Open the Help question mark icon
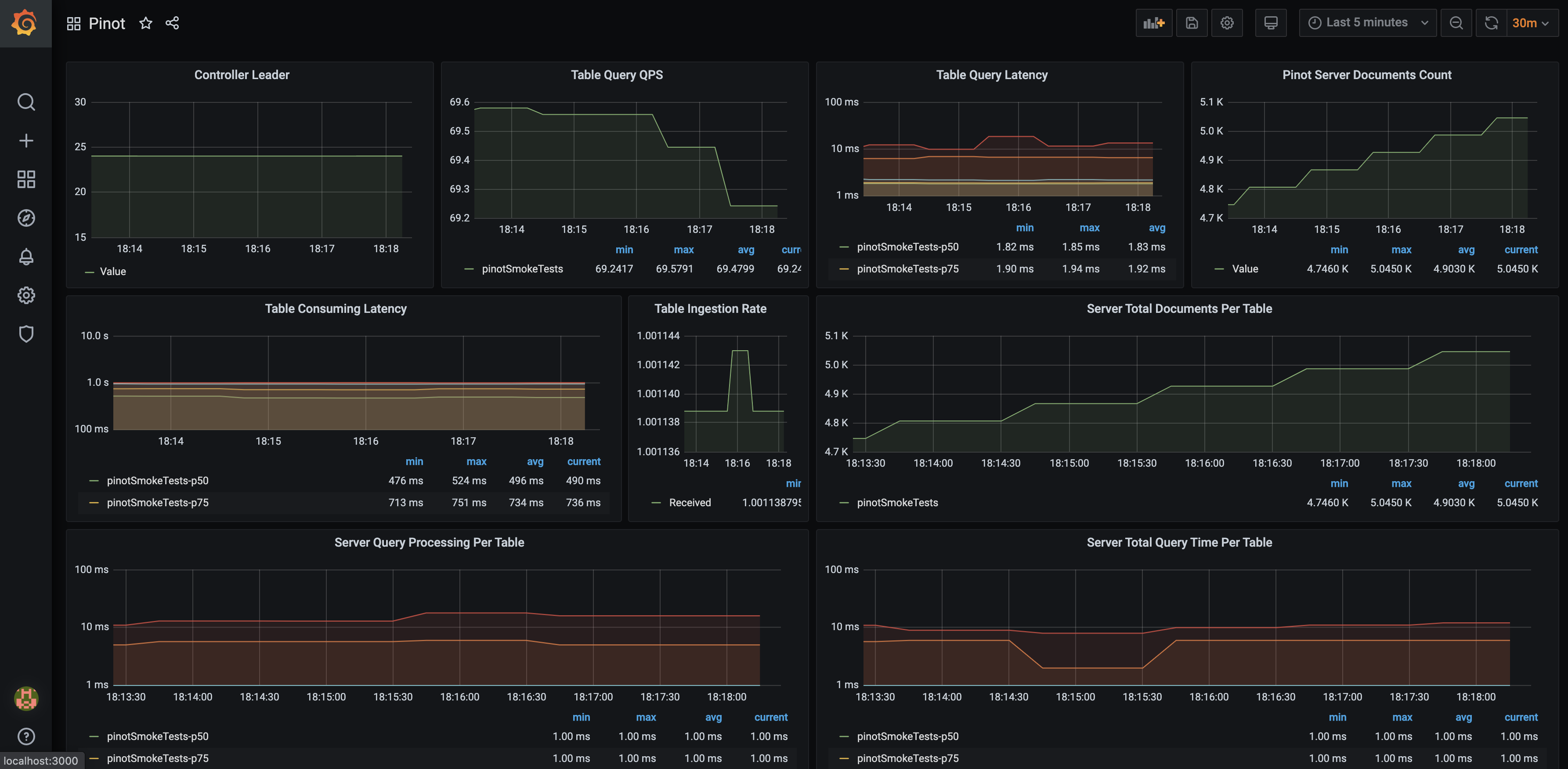 (25, 736)
